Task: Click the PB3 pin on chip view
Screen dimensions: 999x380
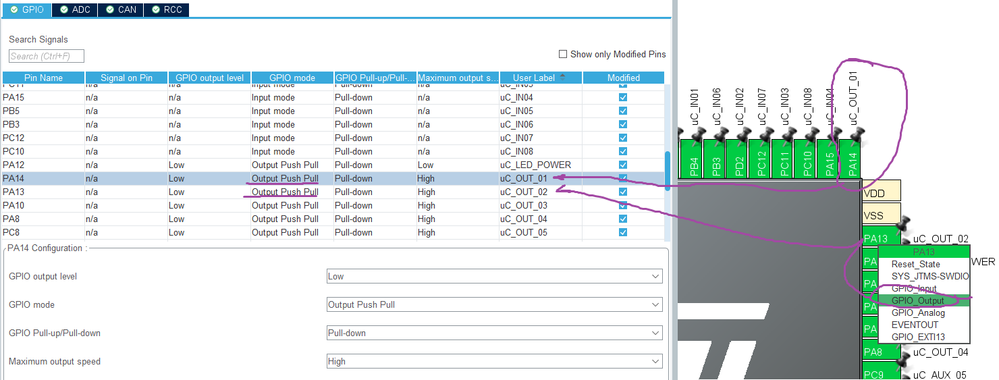Action: pos(715,160)
